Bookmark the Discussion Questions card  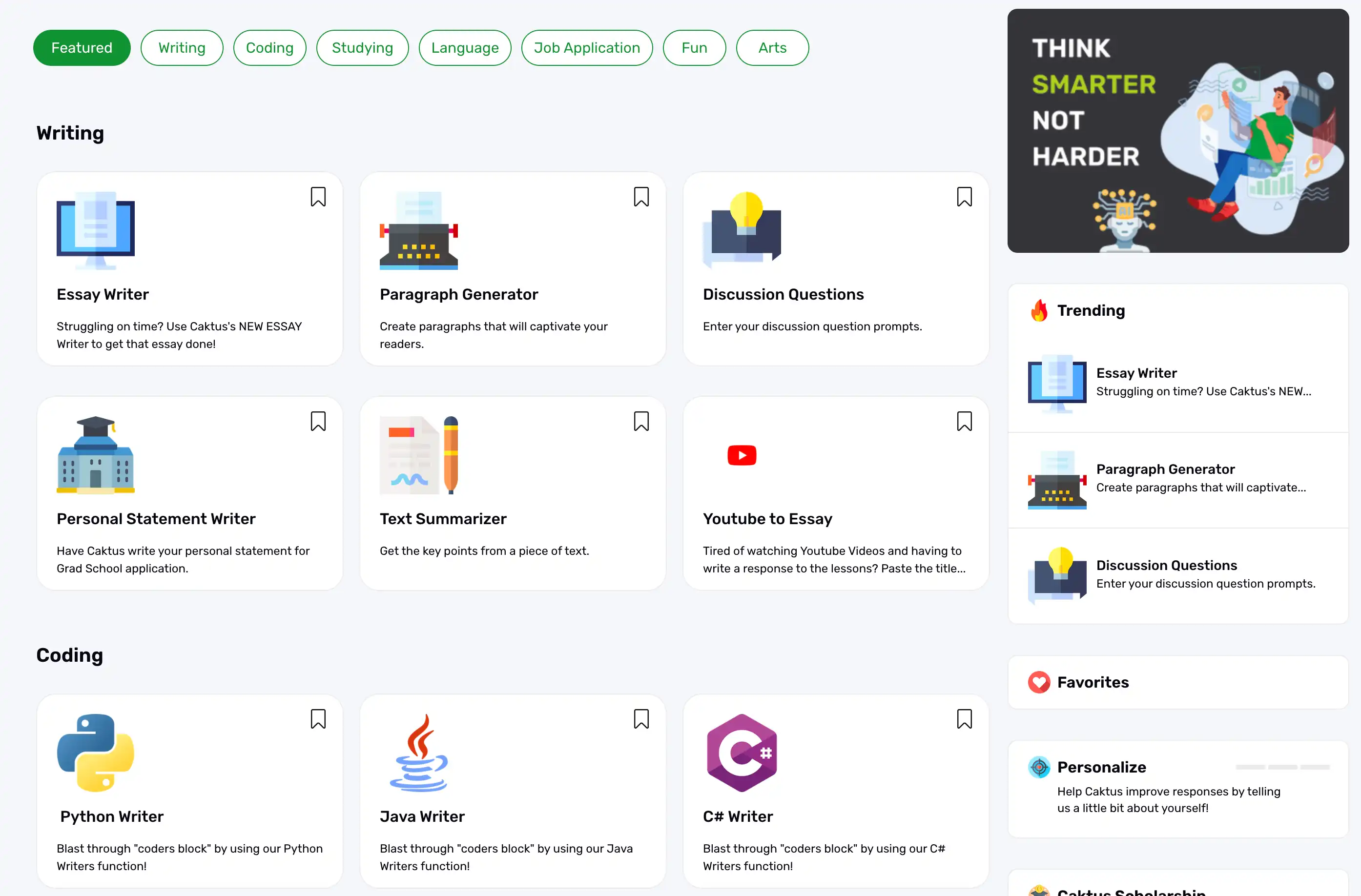(x=964, y=197)
